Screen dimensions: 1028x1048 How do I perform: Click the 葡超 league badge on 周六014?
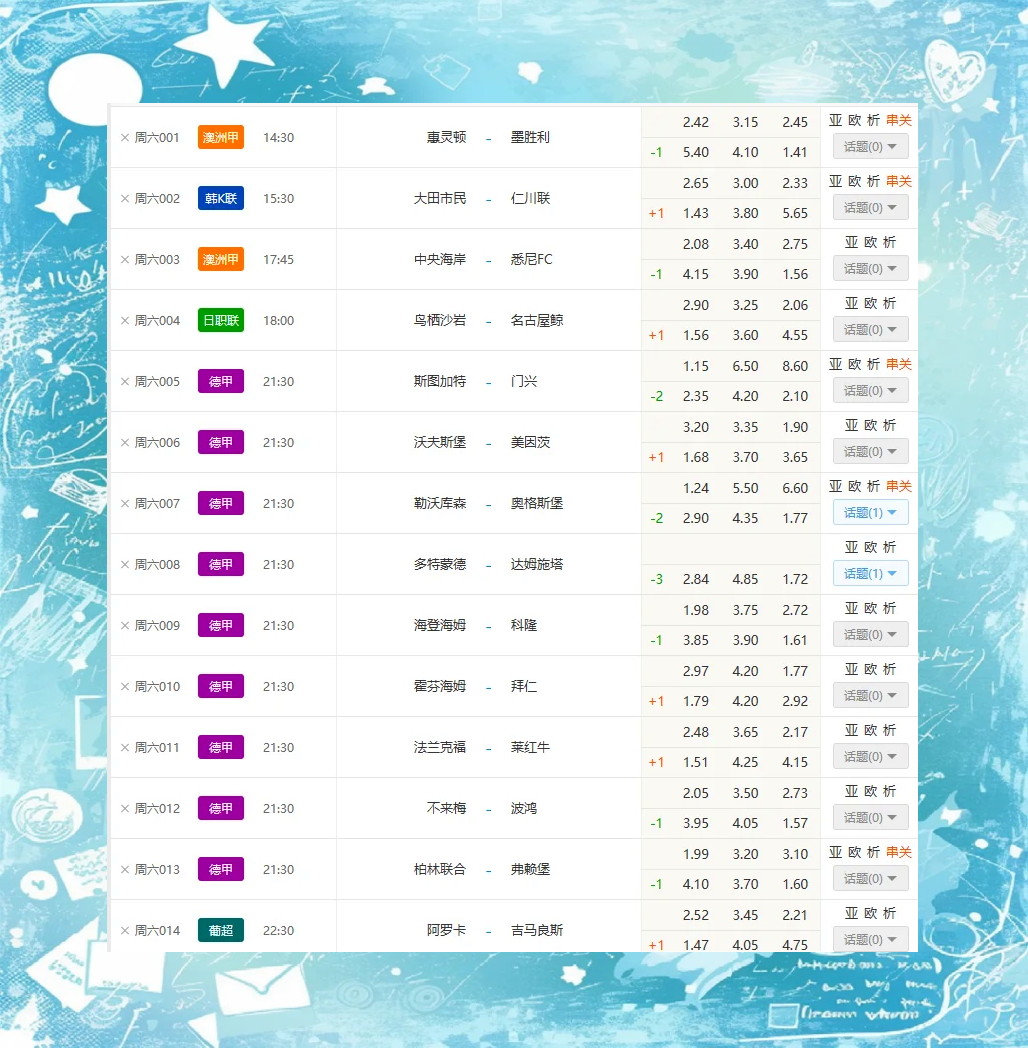point(221,931)
